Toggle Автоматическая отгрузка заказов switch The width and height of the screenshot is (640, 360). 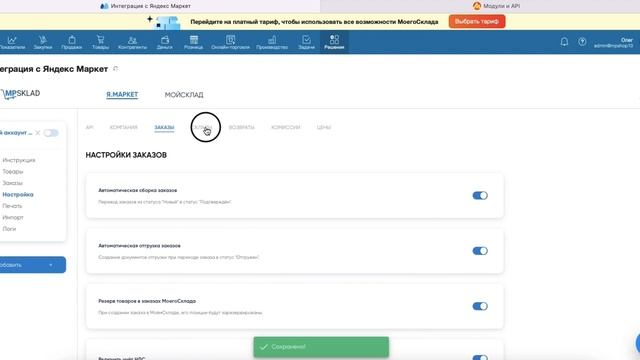480,251
